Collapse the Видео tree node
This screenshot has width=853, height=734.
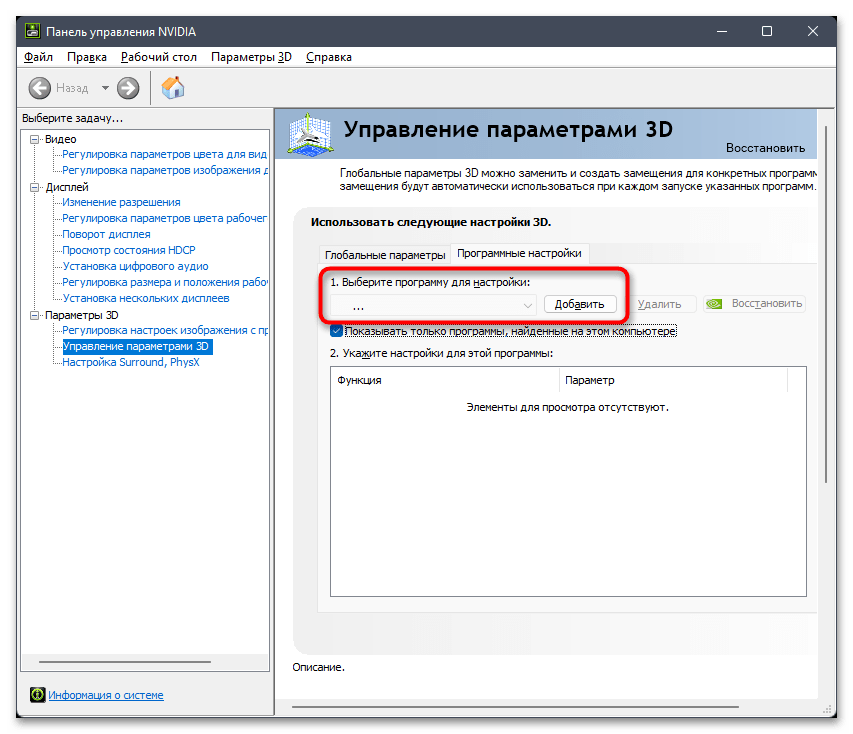coord(35,139)
